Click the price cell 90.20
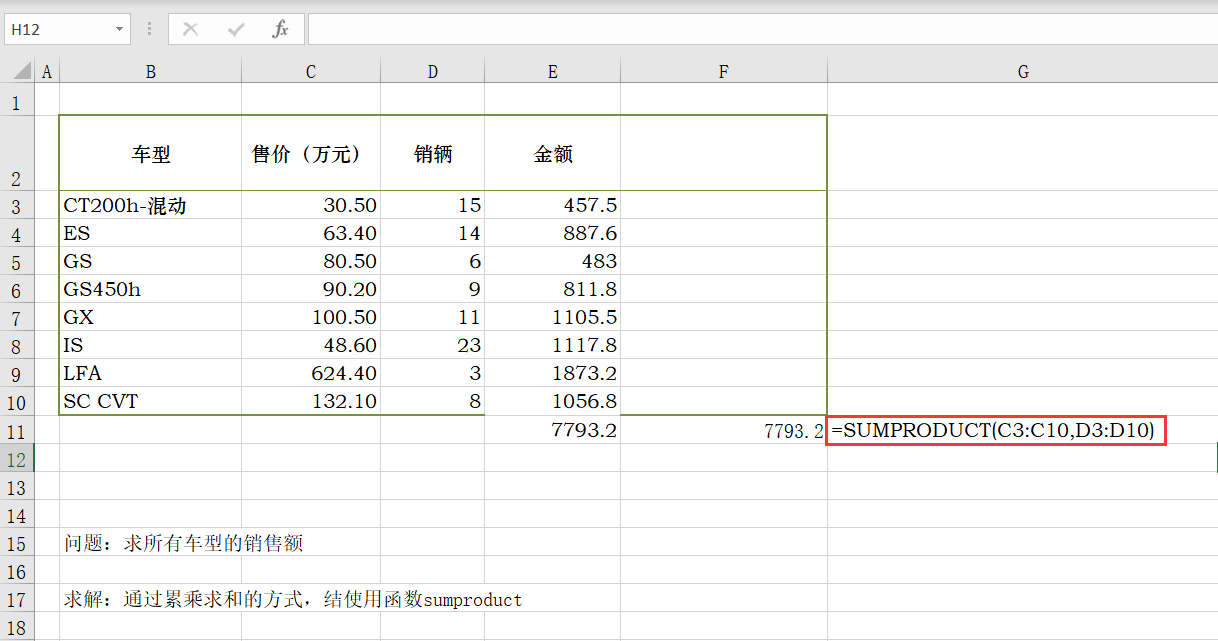The width and height of the screenshot is (1218, 641). coord(311,289)
